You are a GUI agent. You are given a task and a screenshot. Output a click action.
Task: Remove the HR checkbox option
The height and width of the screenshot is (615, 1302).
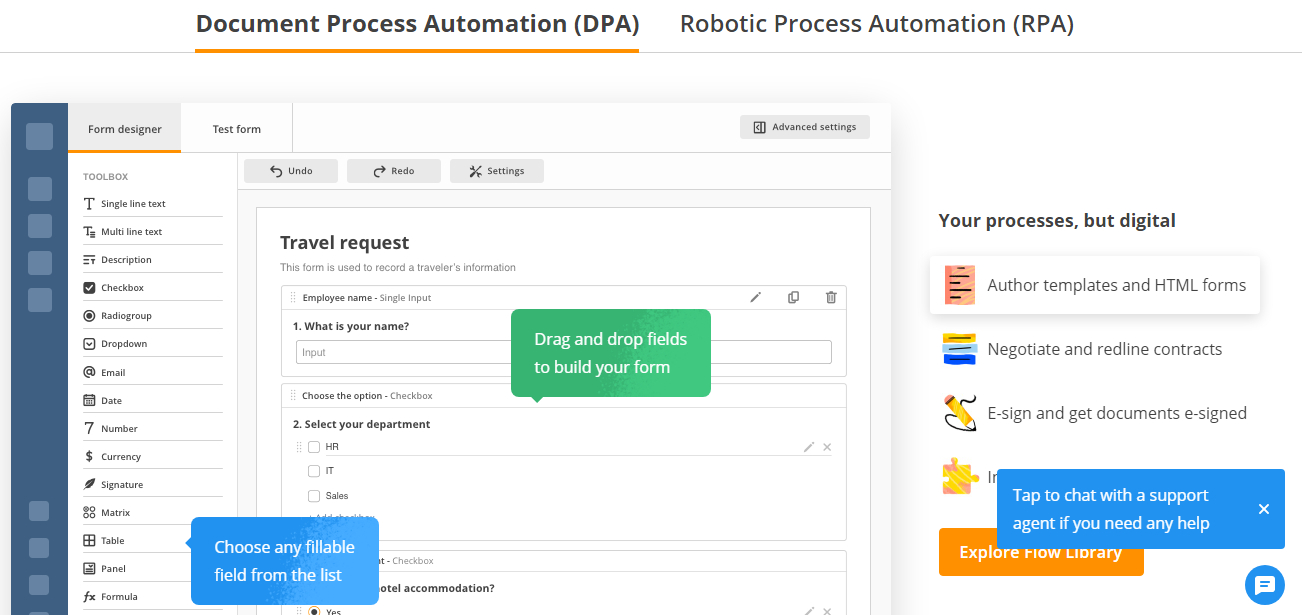pos(827,447)
